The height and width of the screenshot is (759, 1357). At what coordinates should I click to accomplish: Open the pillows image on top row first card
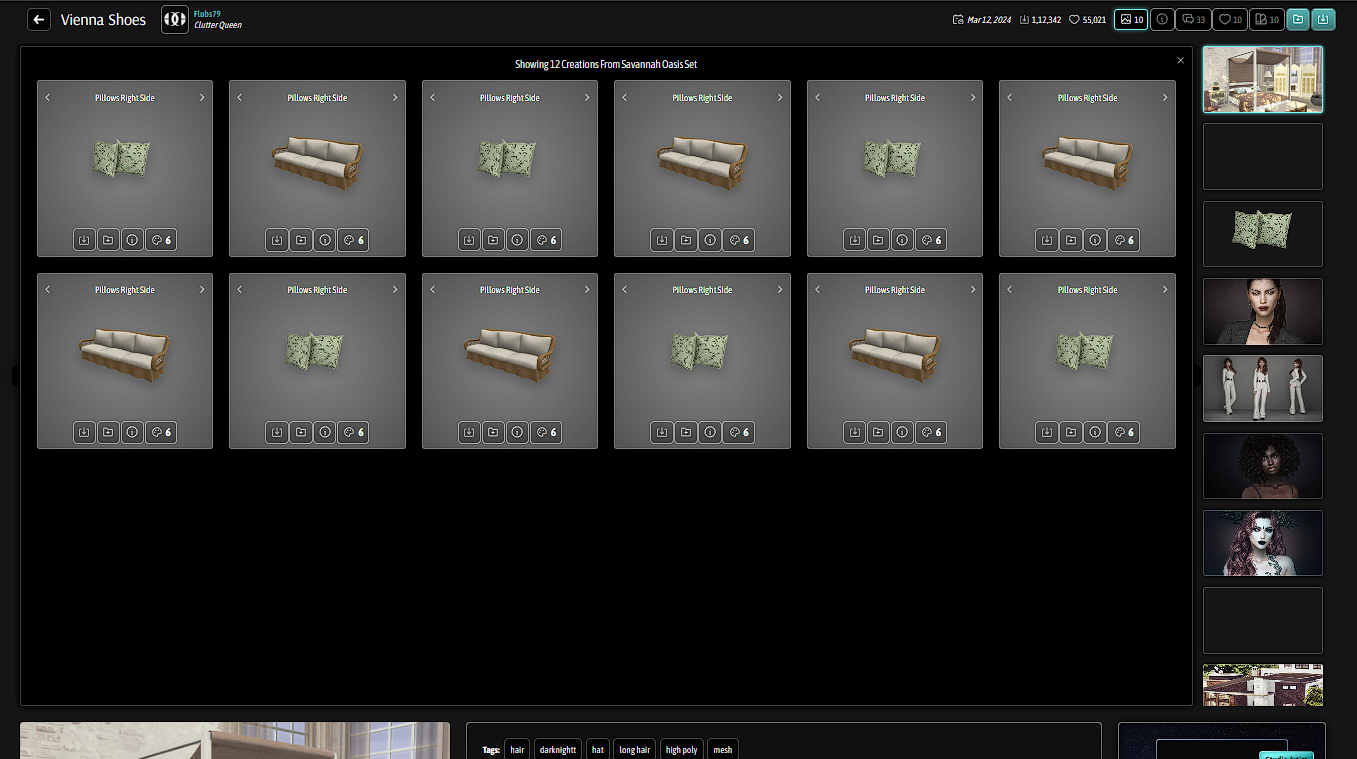point(122,159)
